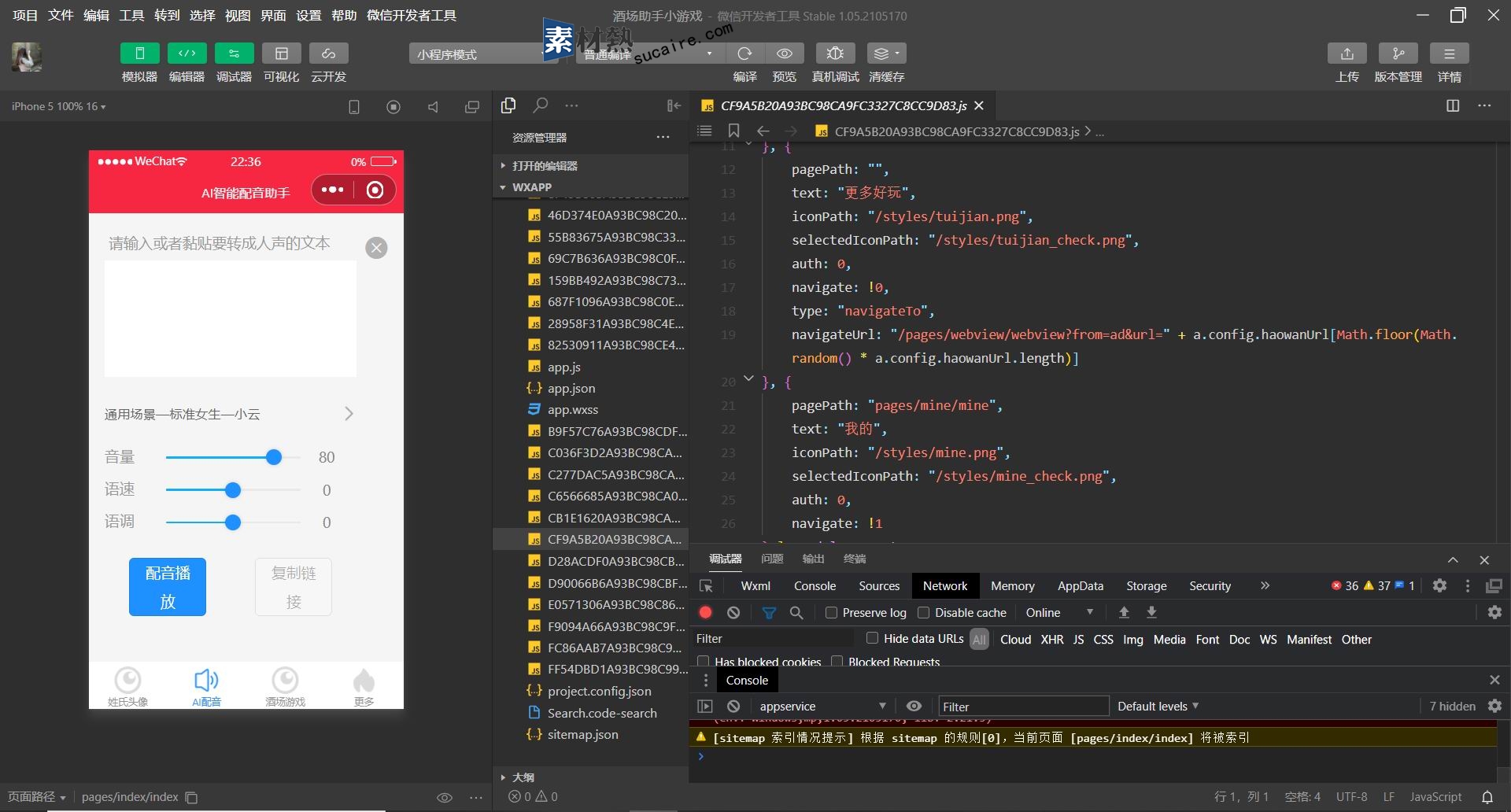The image size is (1511, 812).
Task: Split the editor view
Action: pos(1453,105)
